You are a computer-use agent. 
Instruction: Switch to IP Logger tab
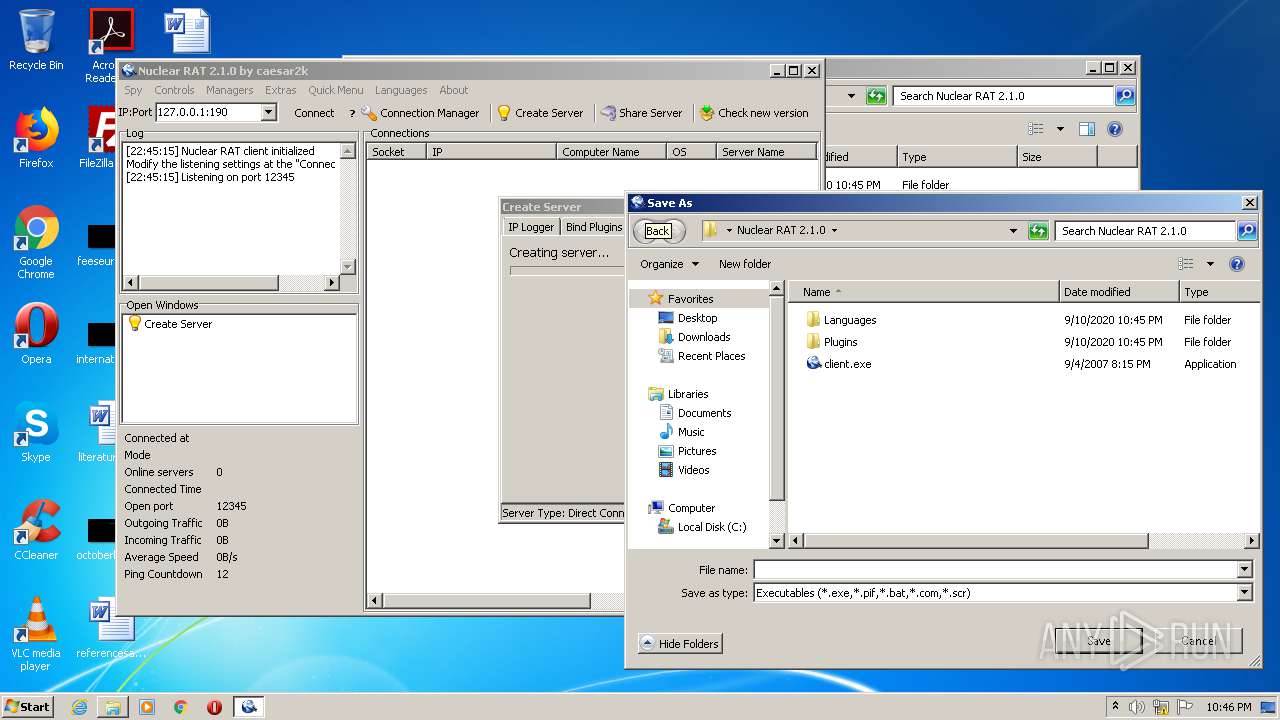coord(531,227)
